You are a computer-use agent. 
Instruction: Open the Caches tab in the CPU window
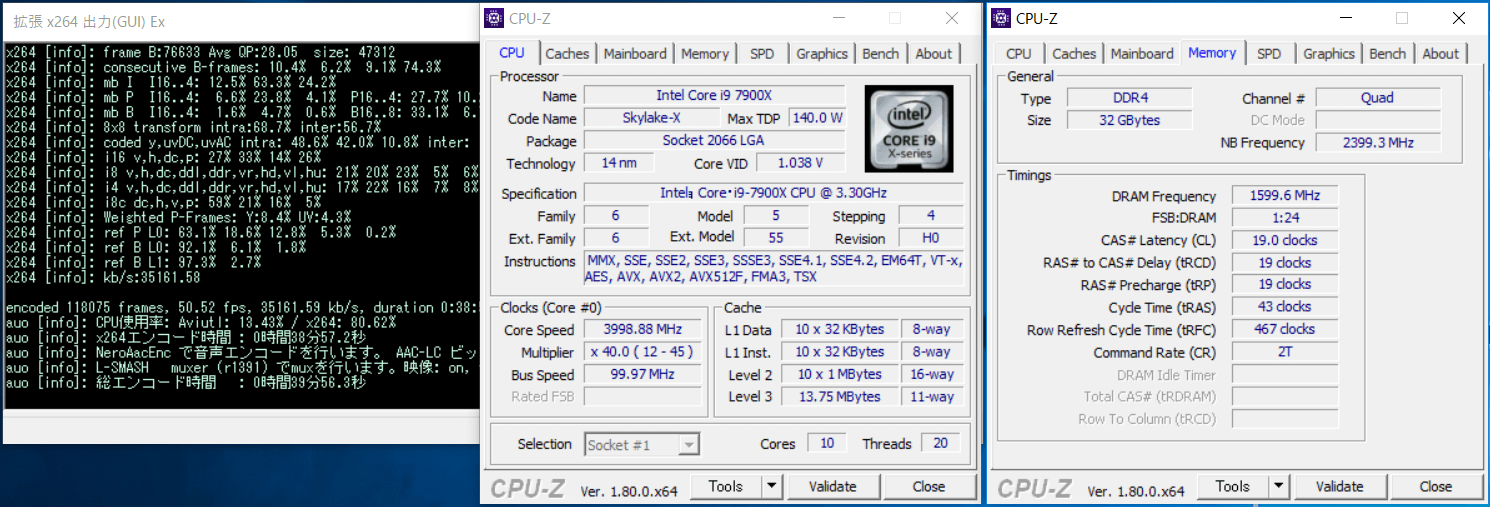pyautogui.click(x=567, y=54)
